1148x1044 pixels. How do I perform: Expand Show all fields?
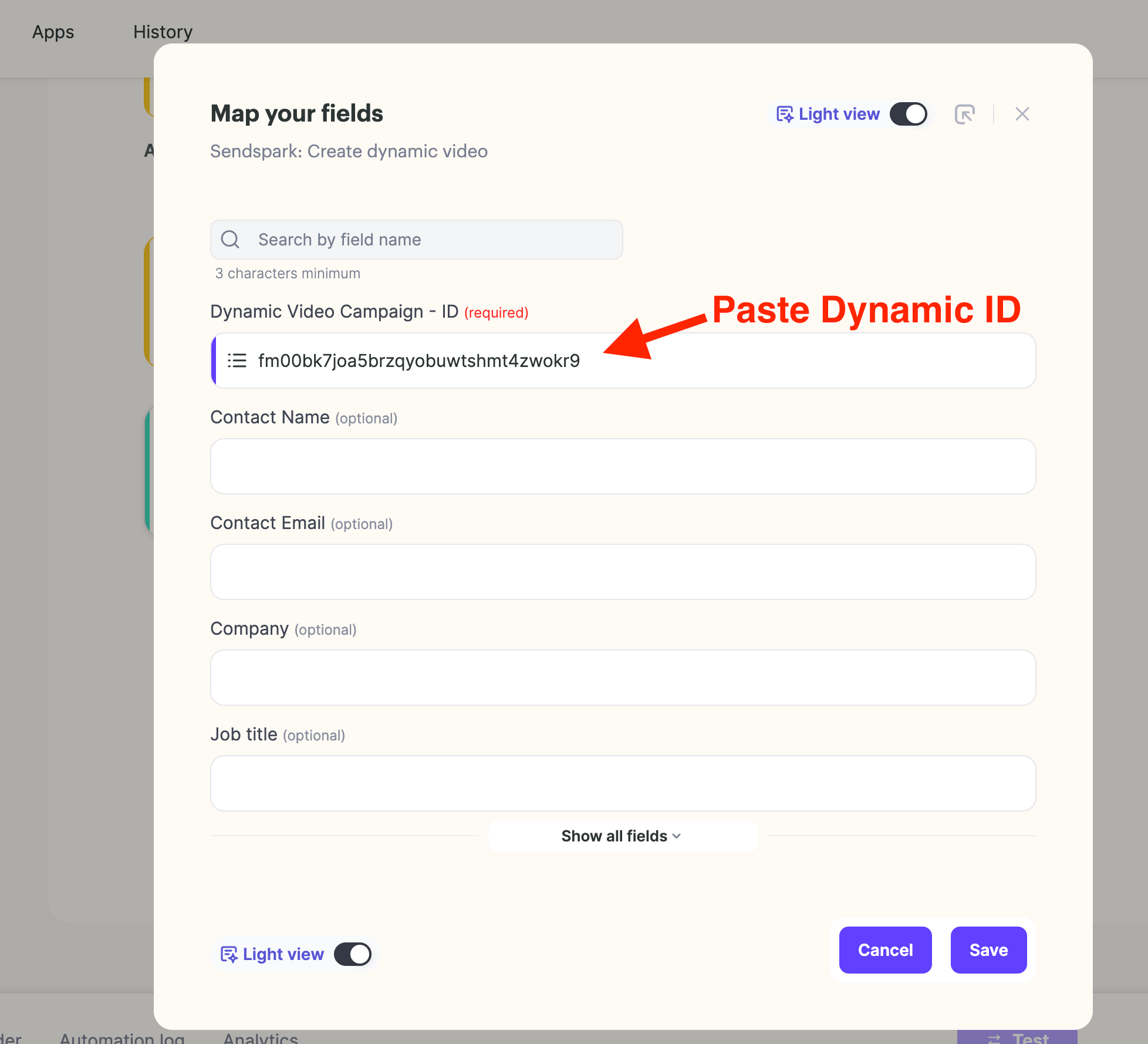click(x=622, y=836)
